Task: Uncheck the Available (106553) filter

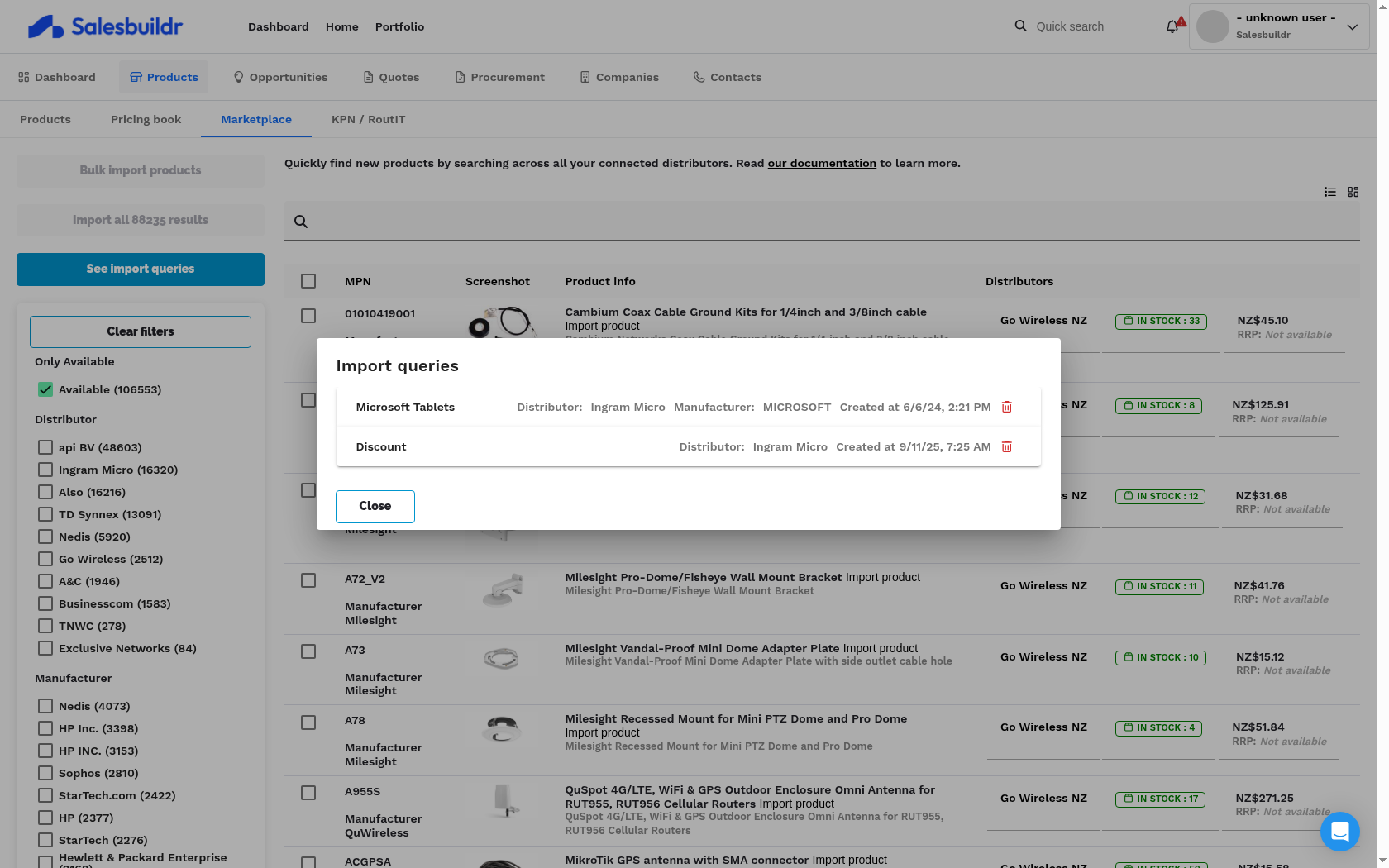Action: pos(45,389)
